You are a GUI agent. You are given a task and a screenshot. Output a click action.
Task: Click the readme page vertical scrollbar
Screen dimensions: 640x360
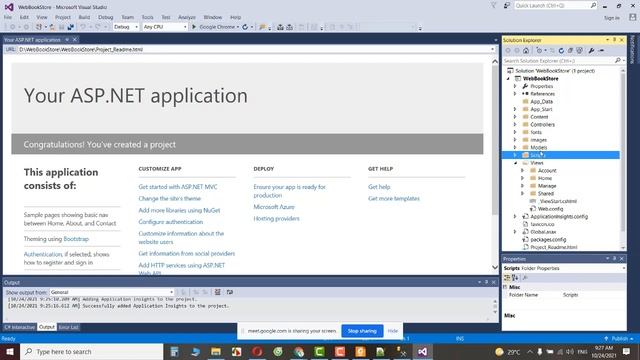(495, 164)
